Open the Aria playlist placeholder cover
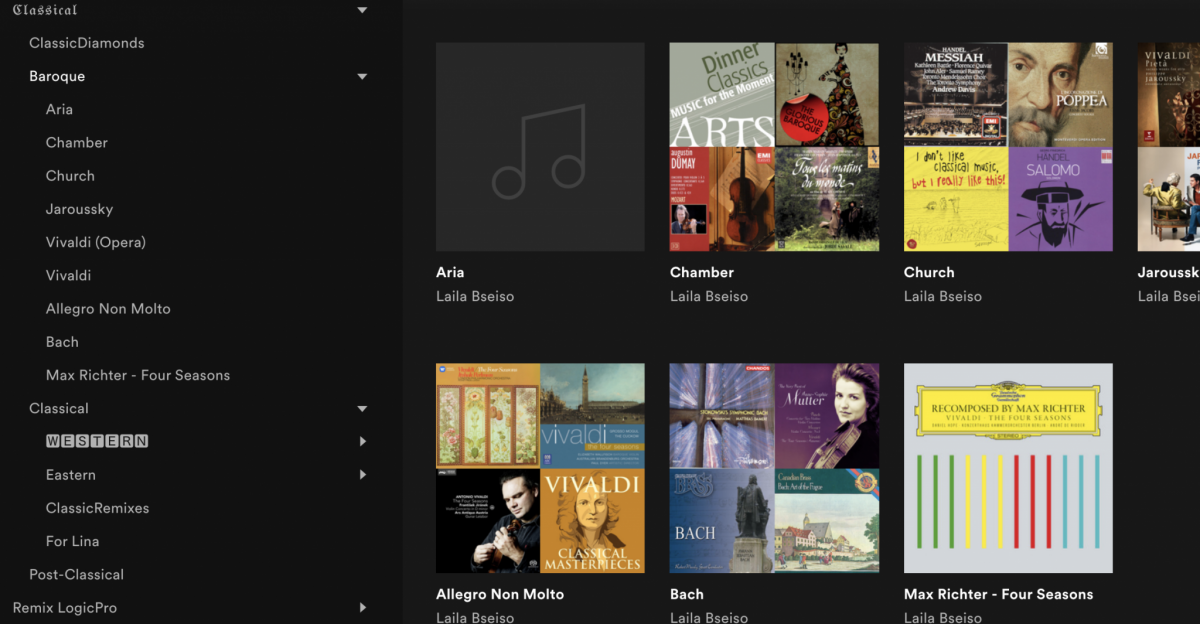Viewport: 1200px width, 624px height. (540, 147)
